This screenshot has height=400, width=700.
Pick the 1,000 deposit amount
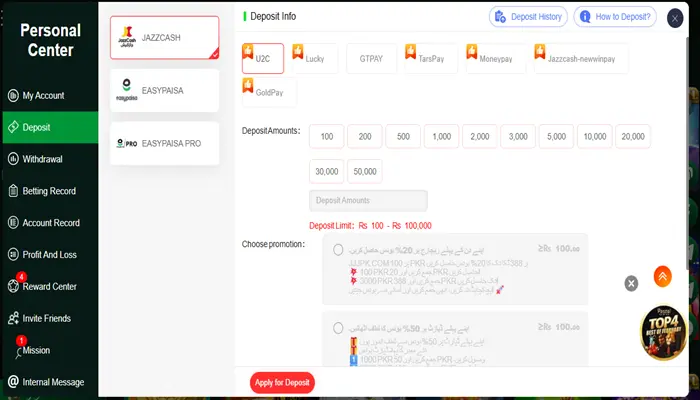[441, 137]
